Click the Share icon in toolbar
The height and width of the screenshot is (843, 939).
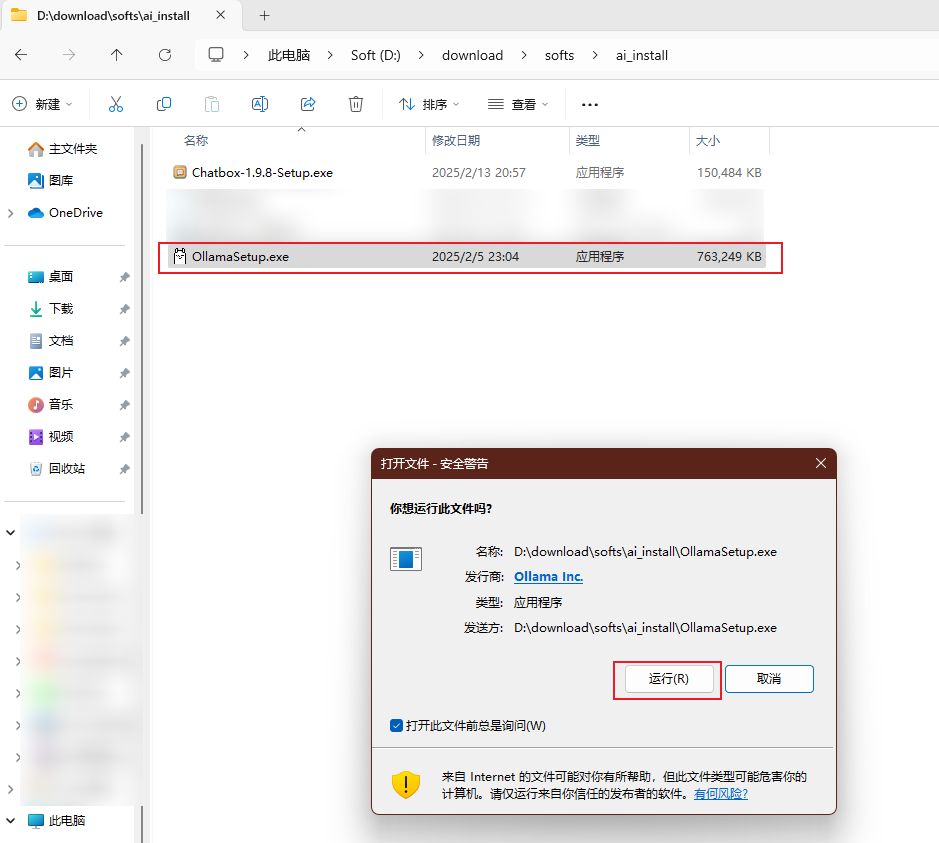click(308, 104)
